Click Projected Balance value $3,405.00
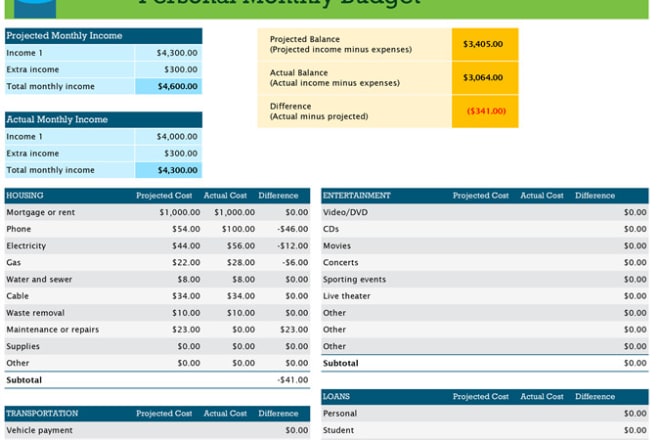 pyautogui.click(x=483, y=44)
